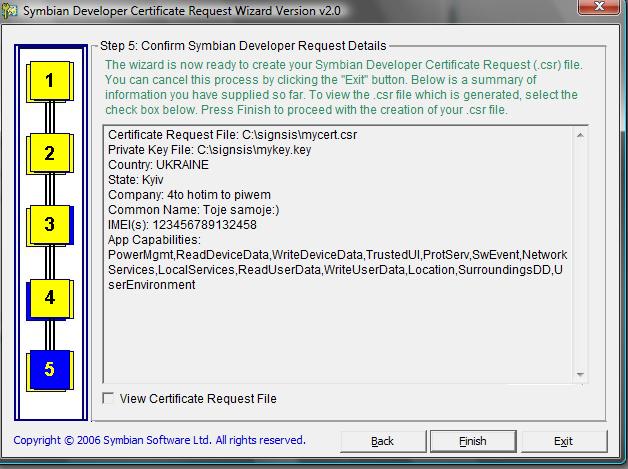Click the Symbian copyright notice text

pos(160,440)
